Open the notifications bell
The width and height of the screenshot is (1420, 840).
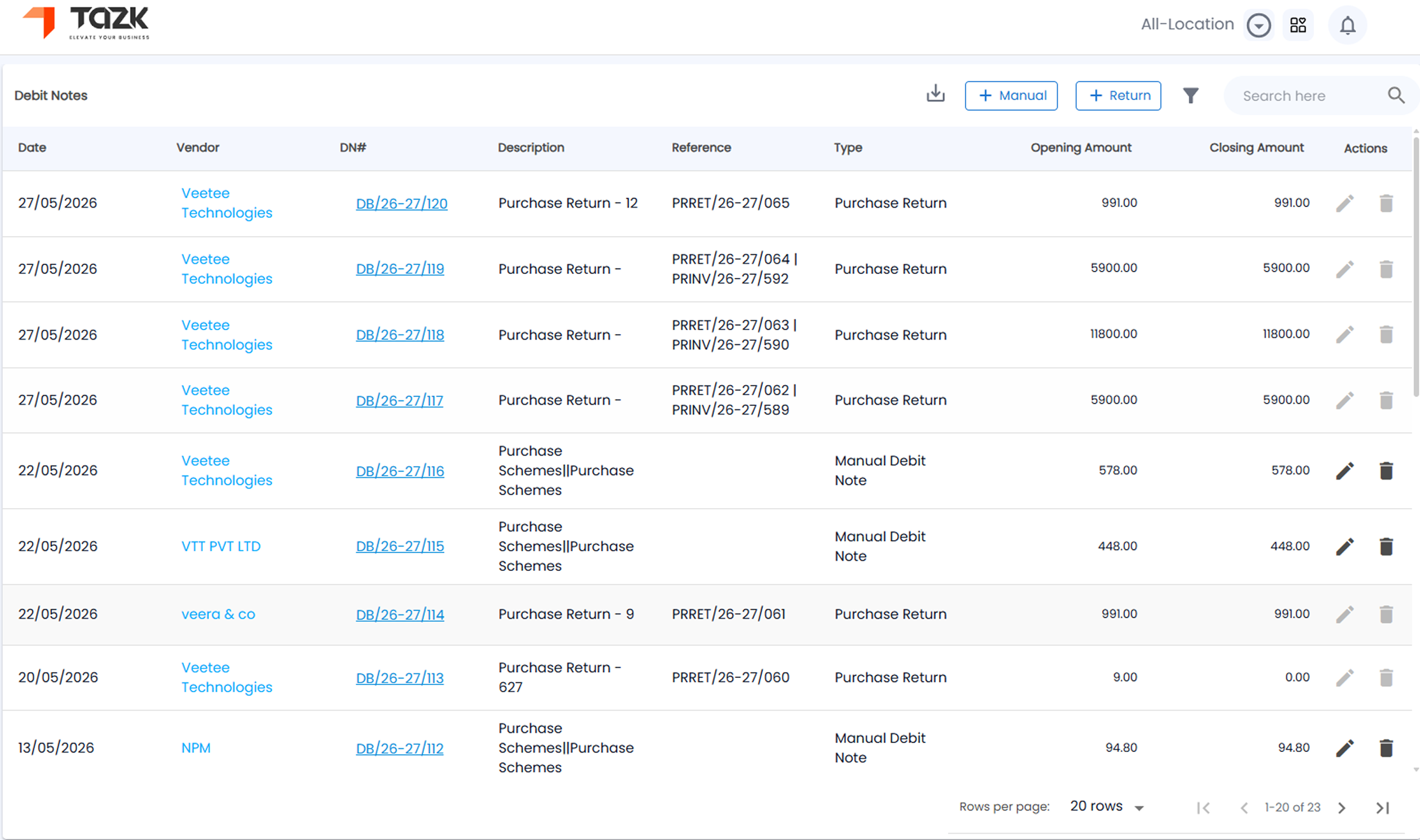tap(1347, 25)
